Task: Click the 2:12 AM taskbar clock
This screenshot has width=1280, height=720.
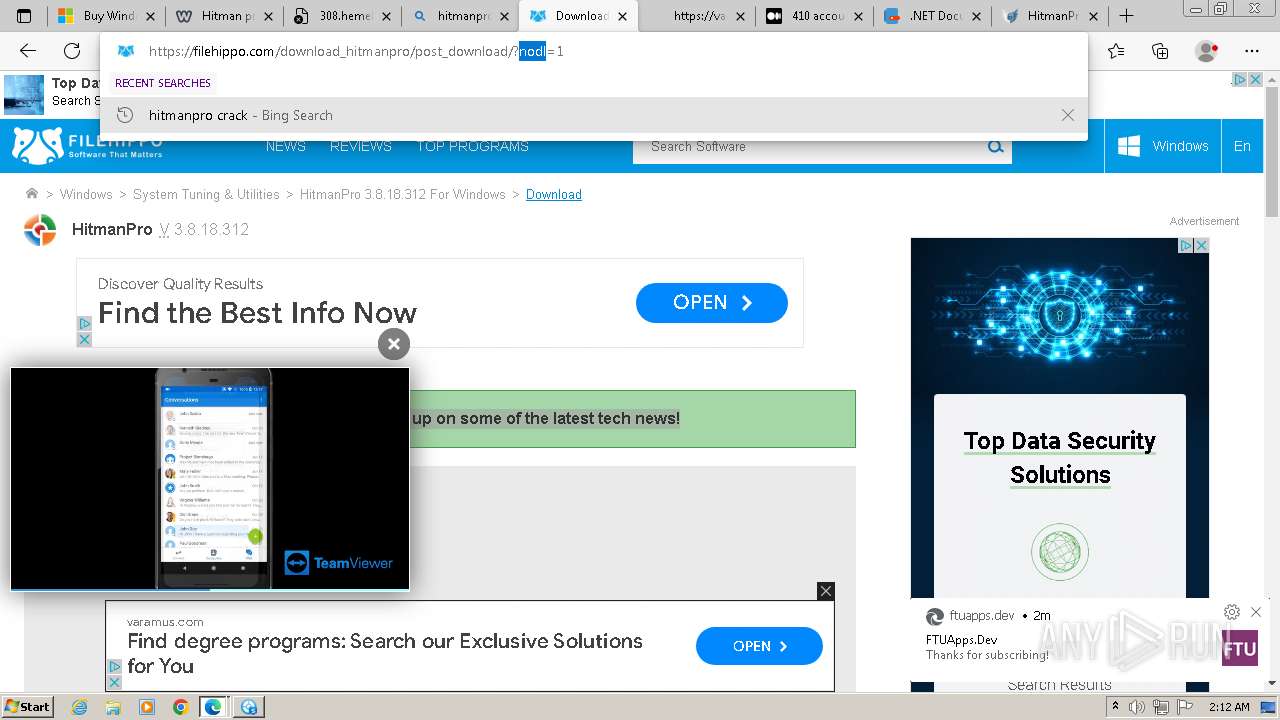Action: [1229, 707]
